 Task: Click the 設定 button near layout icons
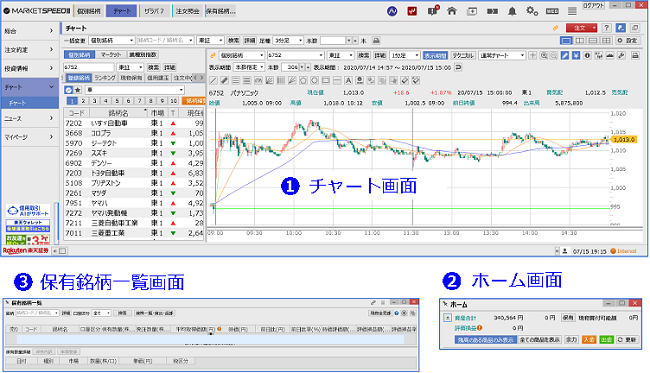pos(628,41)
